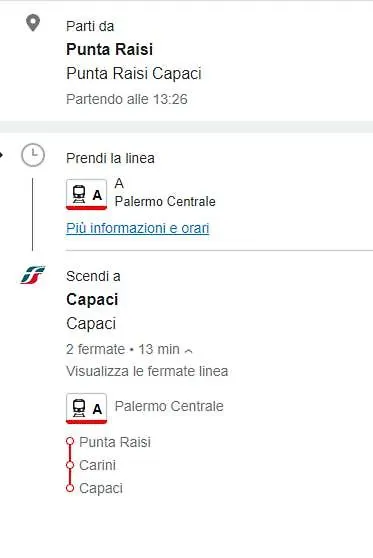Click Partendo alle 13:26 departure time
Viewport: 373px width, 558px height.
tap(127, 99)
